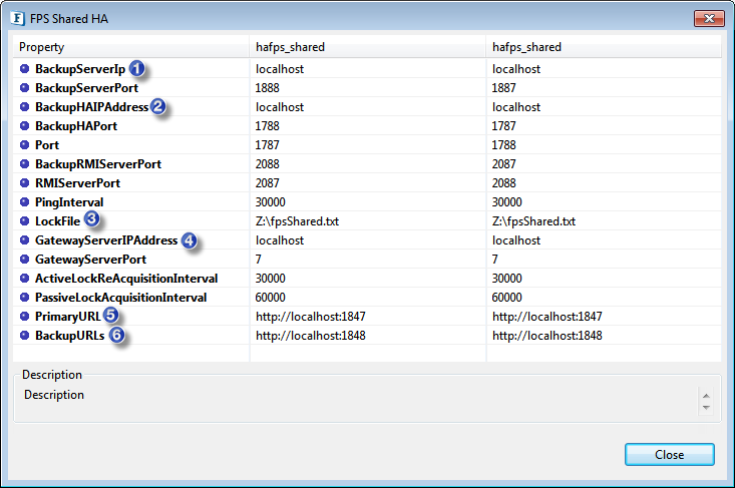
Task: Click second column ActiveLockReAcquisitionInterval value 30000
Action: (x=507, y=278)
